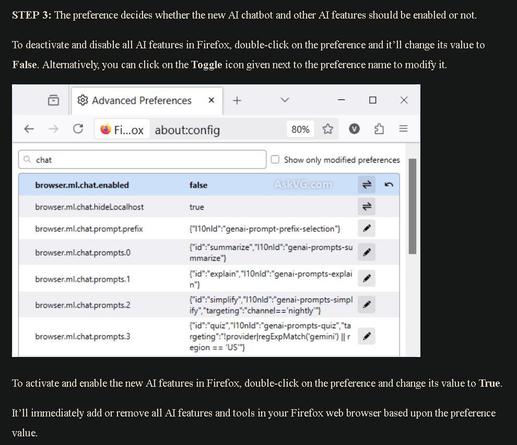Screen dimensions: 517x445
Task: Click the genai-prompts-explain value text
Action: pyautogui.click(x=271, y=279)
